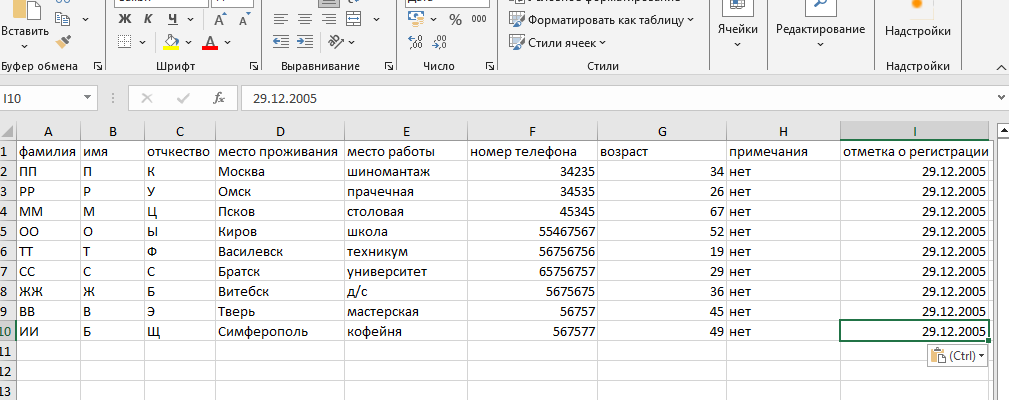Click the Paste (Вставить) button
1009x400 pixels.
coord(24,19)
